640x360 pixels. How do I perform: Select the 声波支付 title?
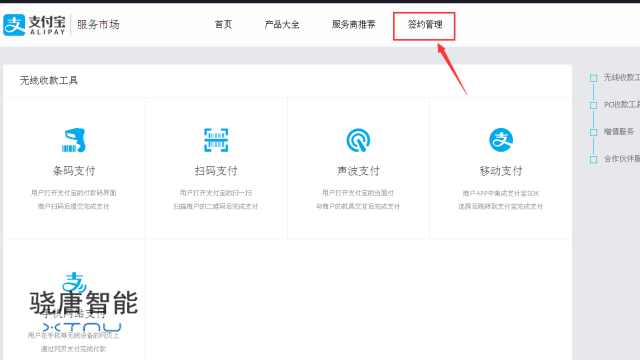pos(358,171)
